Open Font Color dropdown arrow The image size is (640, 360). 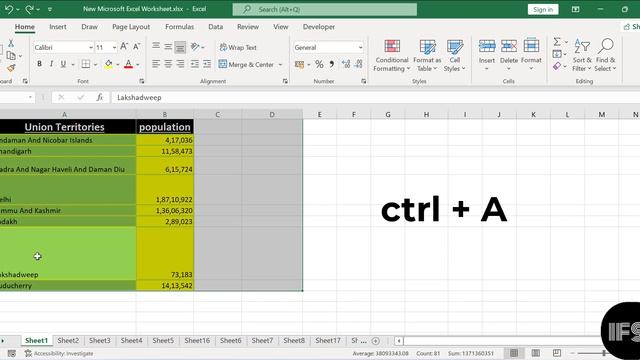pos(138,64)
